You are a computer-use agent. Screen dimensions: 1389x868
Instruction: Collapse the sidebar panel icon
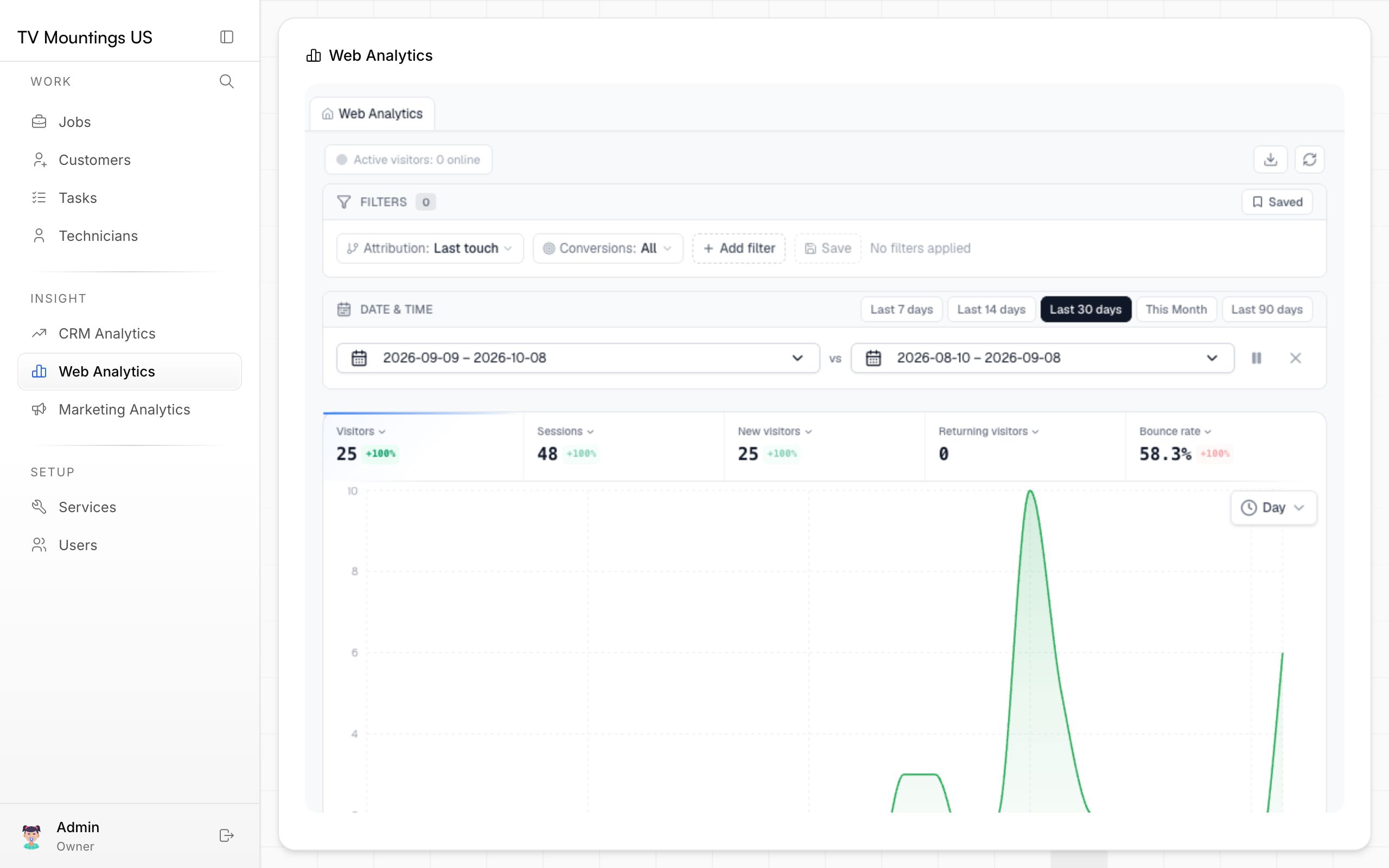click(227, 37)
